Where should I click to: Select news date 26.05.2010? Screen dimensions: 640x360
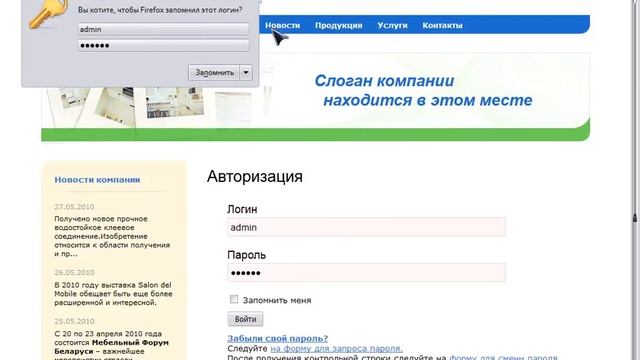pos(74,272)
